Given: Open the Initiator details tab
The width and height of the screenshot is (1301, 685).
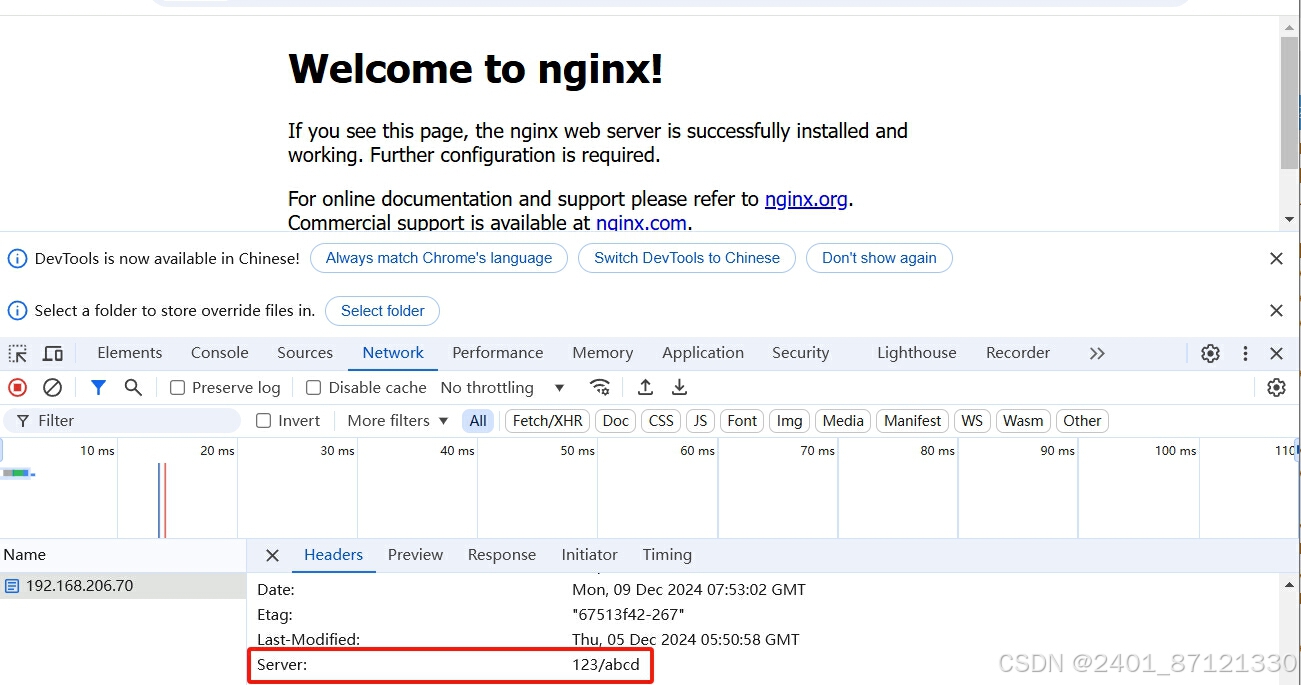Looking at the screenshot, I should (x=589, y=555).
